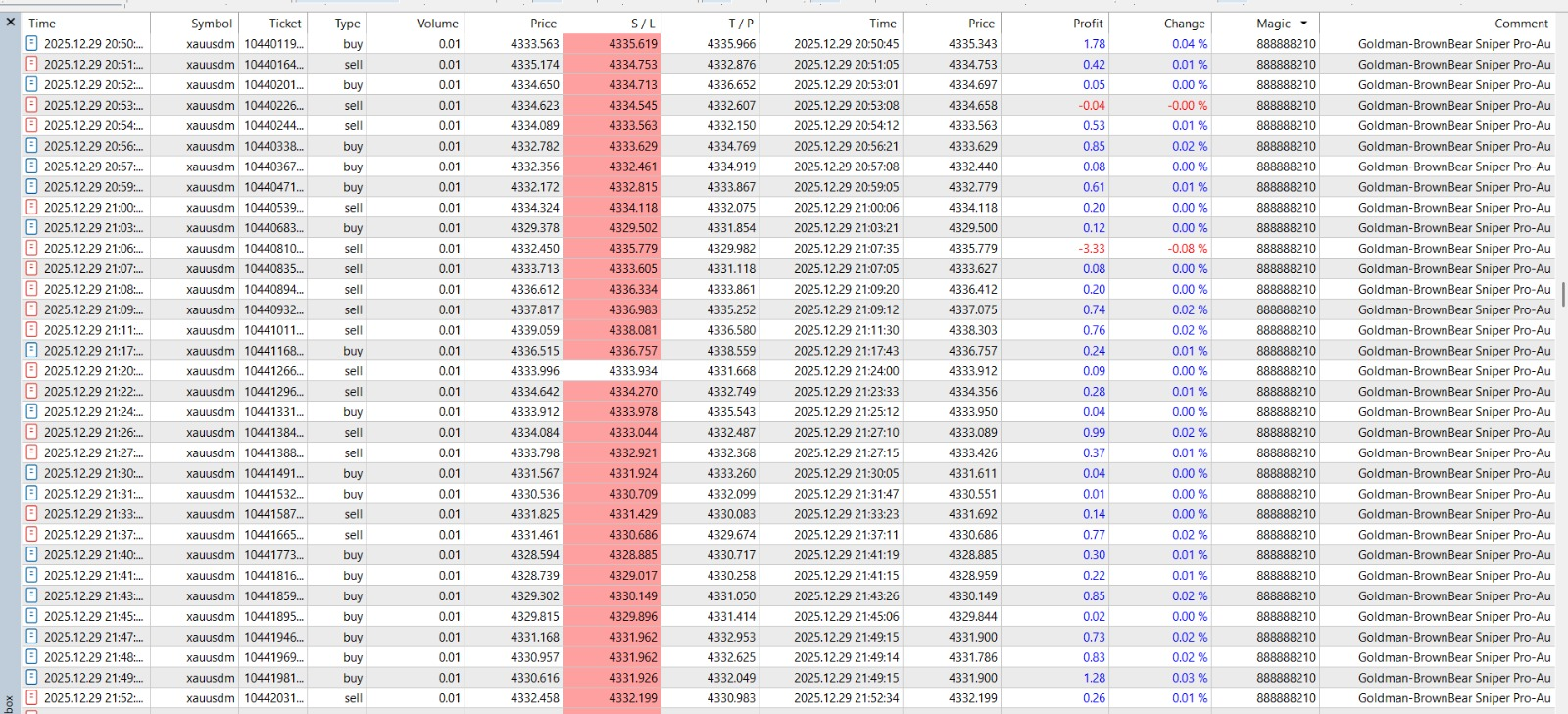Screen dimensions: 1568x714
Task: Select the close price 4337.075
Action: [973, 309]
